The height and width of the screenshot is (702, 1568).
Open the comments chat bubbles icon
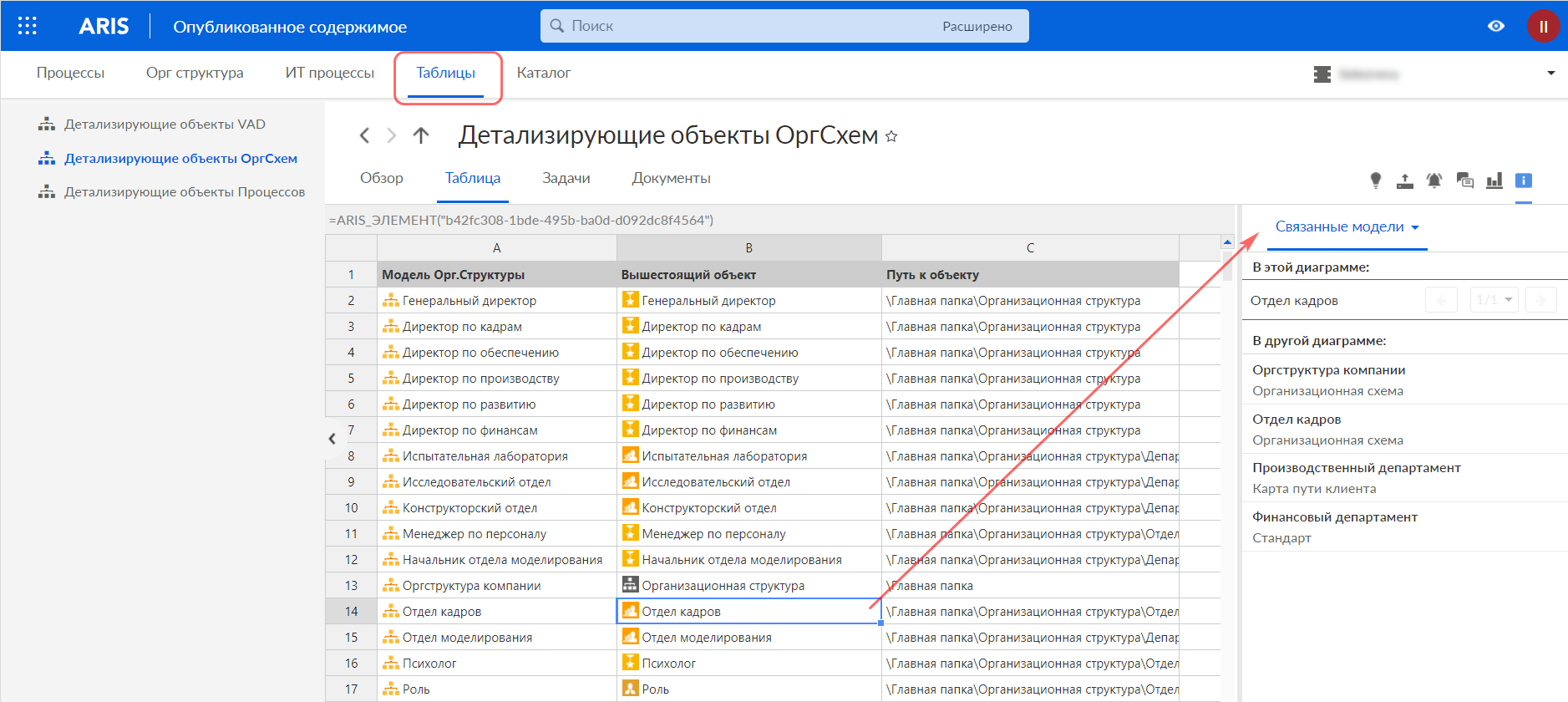point(1464,181)
